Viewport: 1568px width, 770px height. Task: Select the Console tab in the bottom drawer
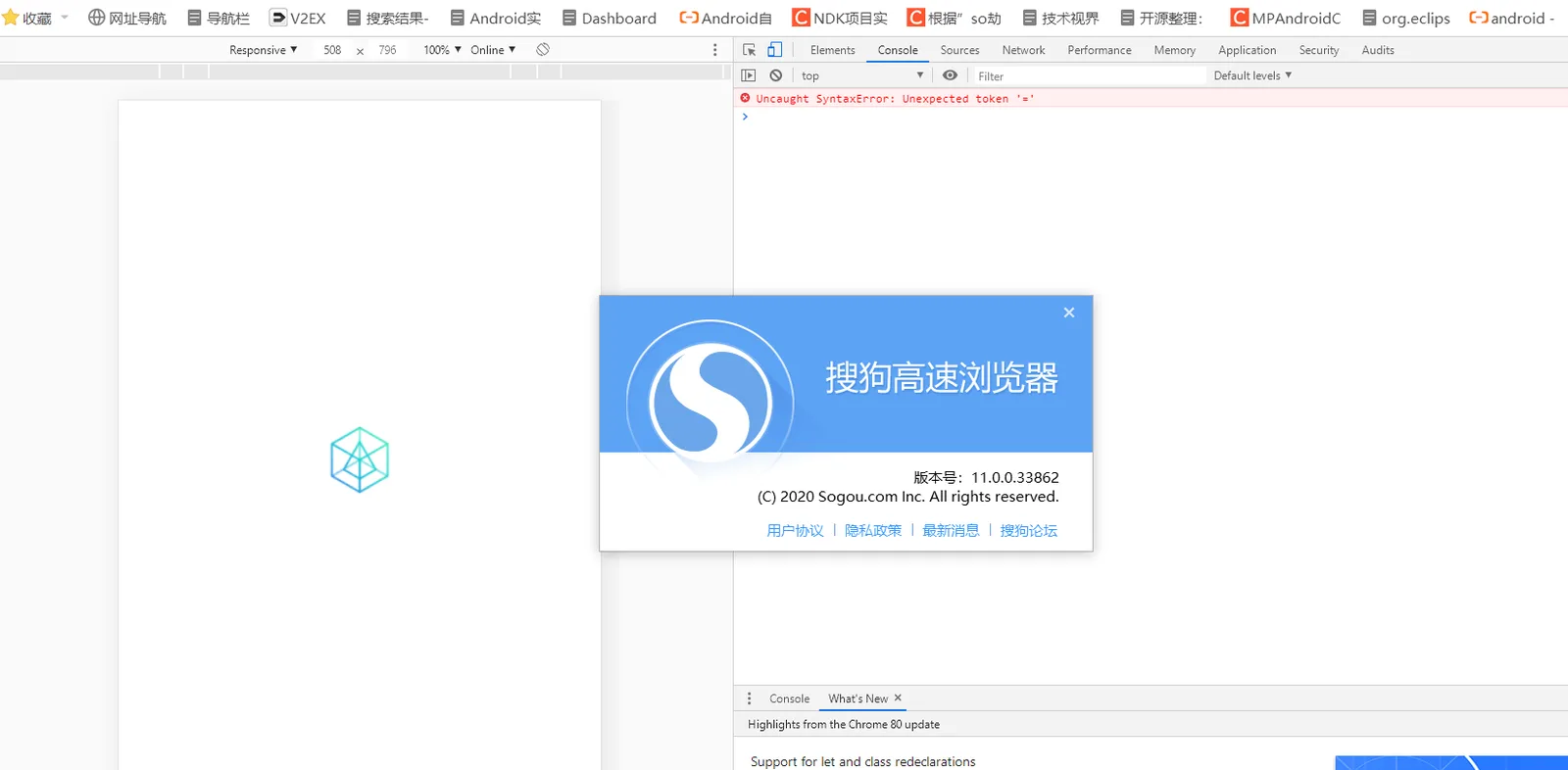point(789,698)
